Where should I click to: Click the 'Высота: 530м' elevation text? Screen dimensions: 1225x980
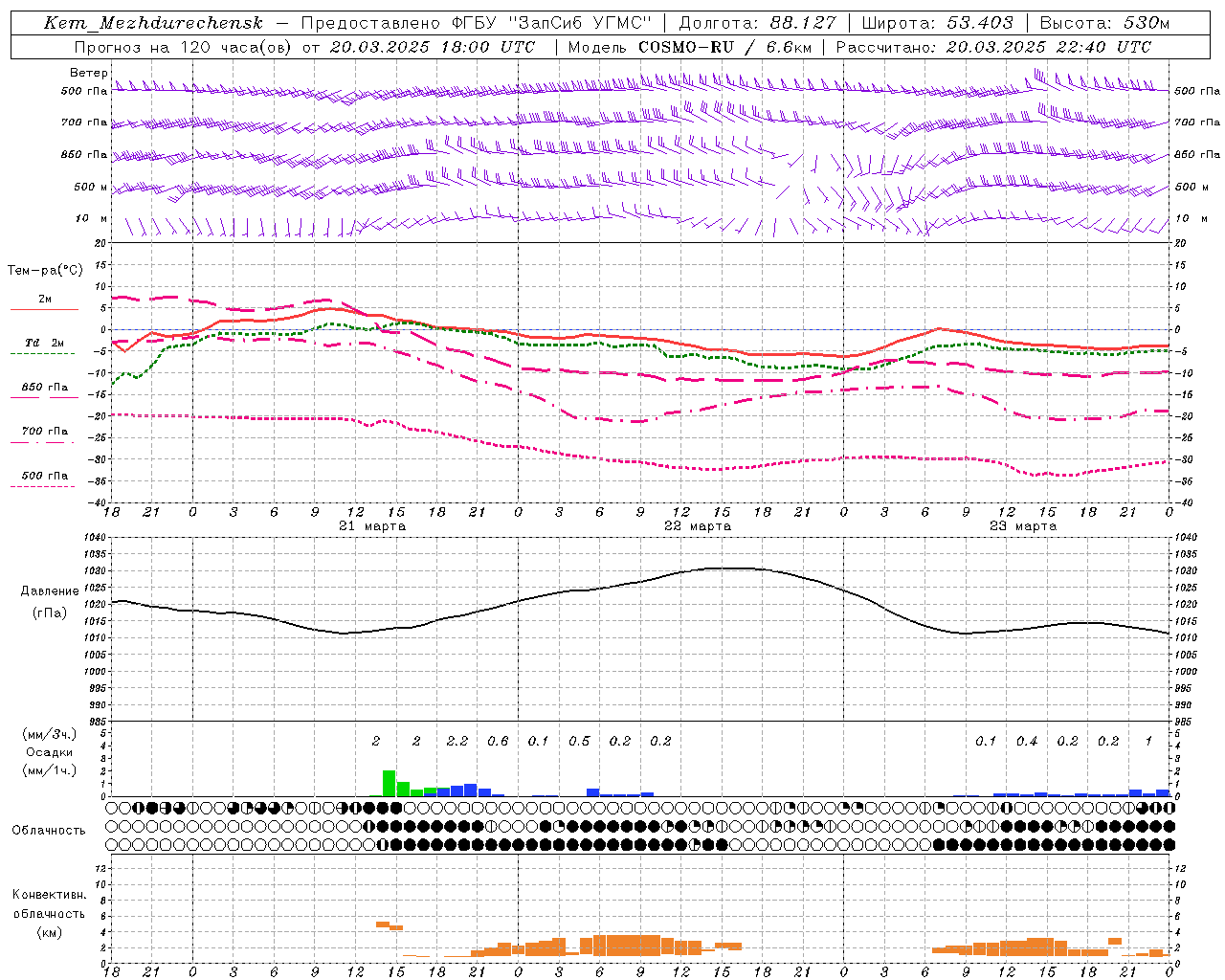click(x=1104, y=23)
